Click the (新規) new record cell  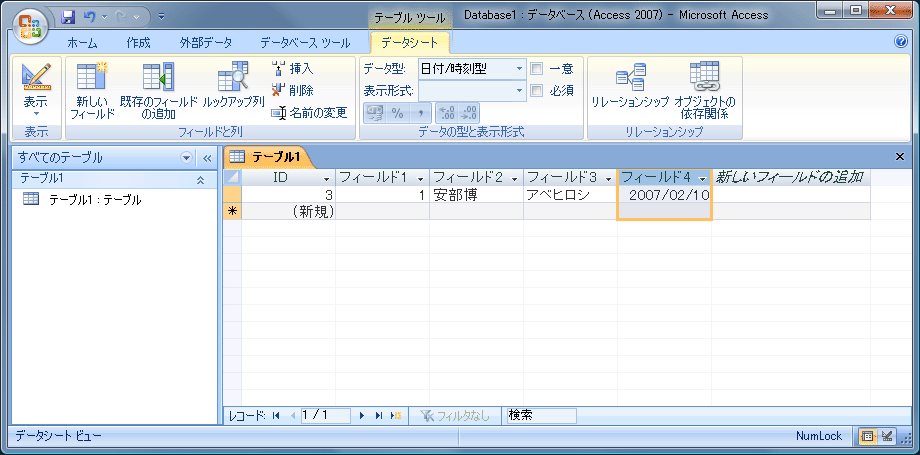pyautogui.click(x=289, y=211)
